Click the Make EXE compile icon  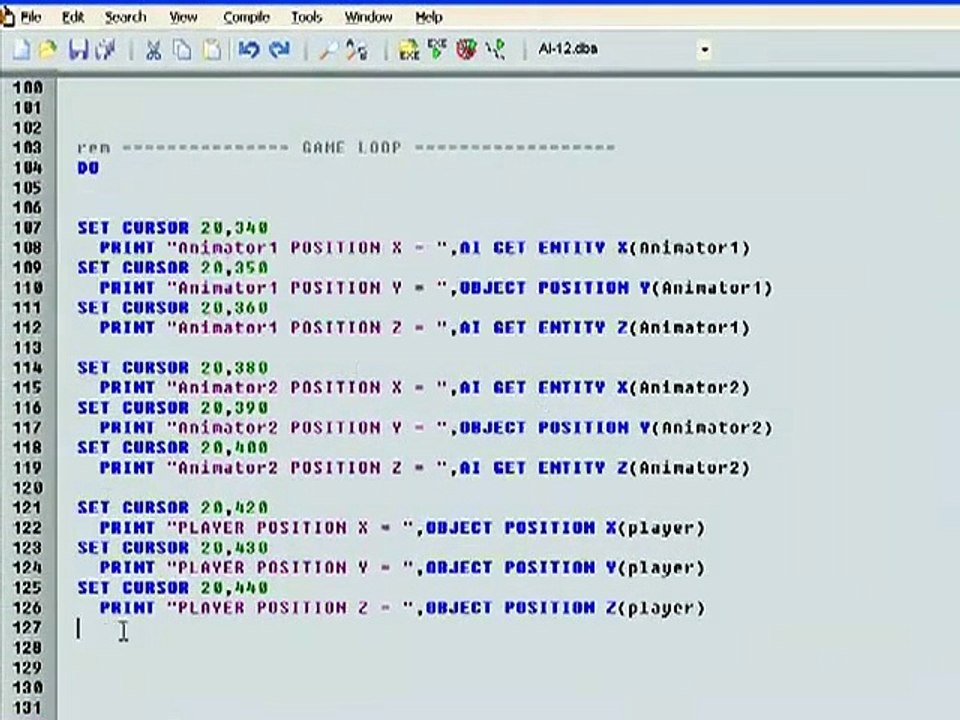(408, 50)
